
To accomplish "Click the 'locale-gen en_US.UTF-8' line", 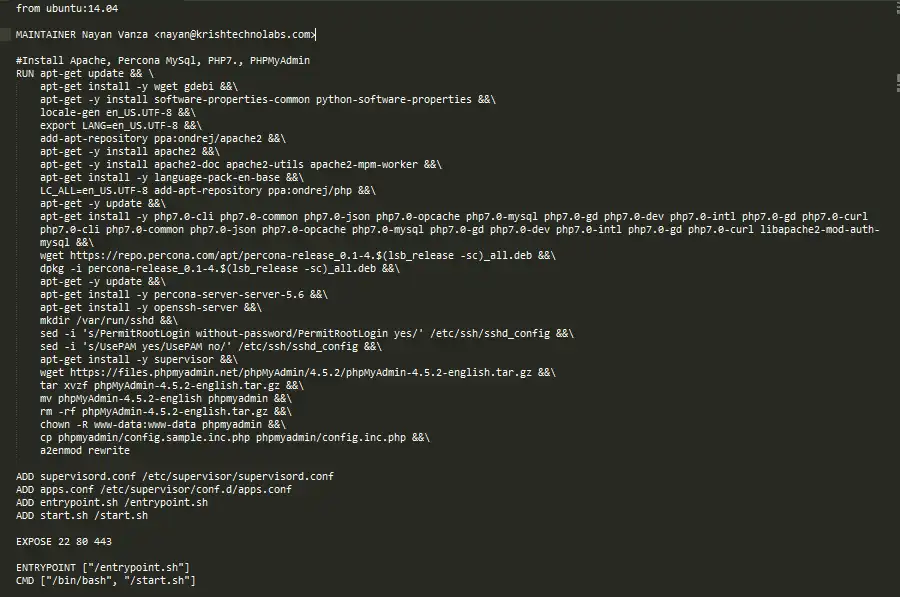I will pos(118,113).
